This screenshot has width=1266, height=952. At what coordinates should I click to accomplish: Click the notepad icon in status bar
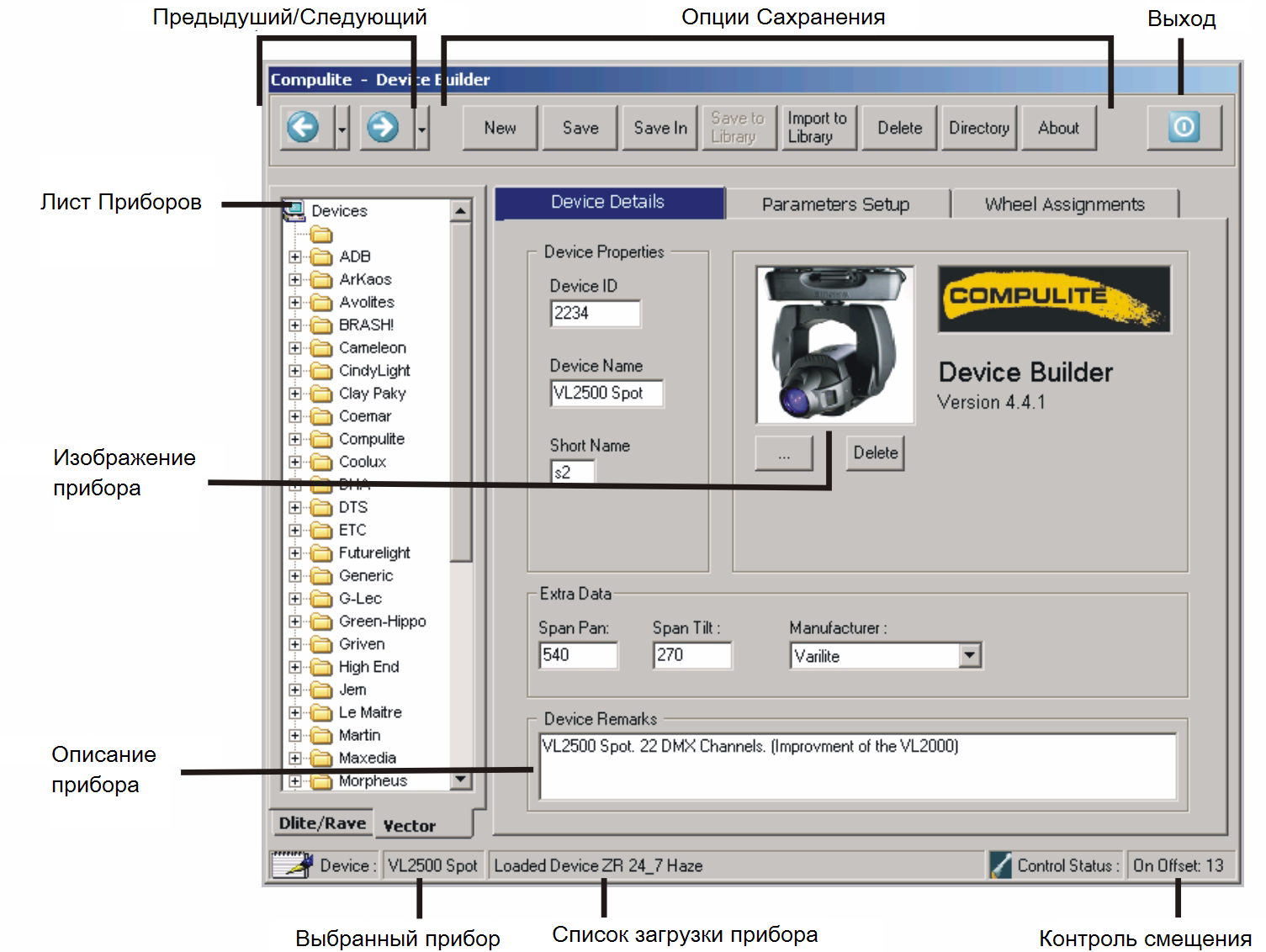pos(292,865)
